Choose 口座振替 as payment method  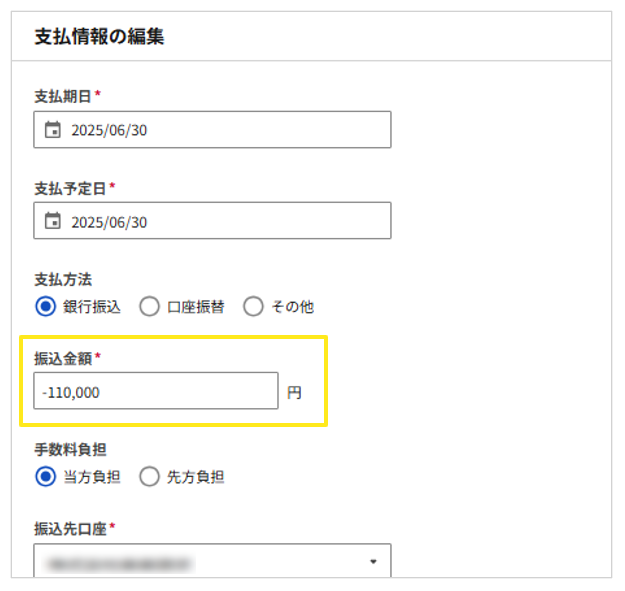150,307
